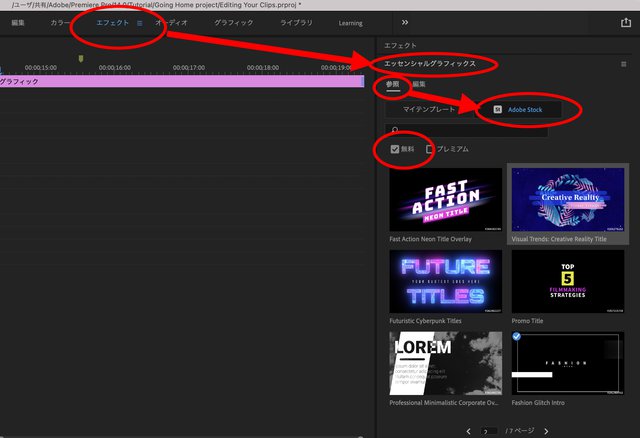640x438 pixels.
Task: Click the Fast Action Neon Title Overlay label
Action: pyautogui.click(x=430, y=239)
